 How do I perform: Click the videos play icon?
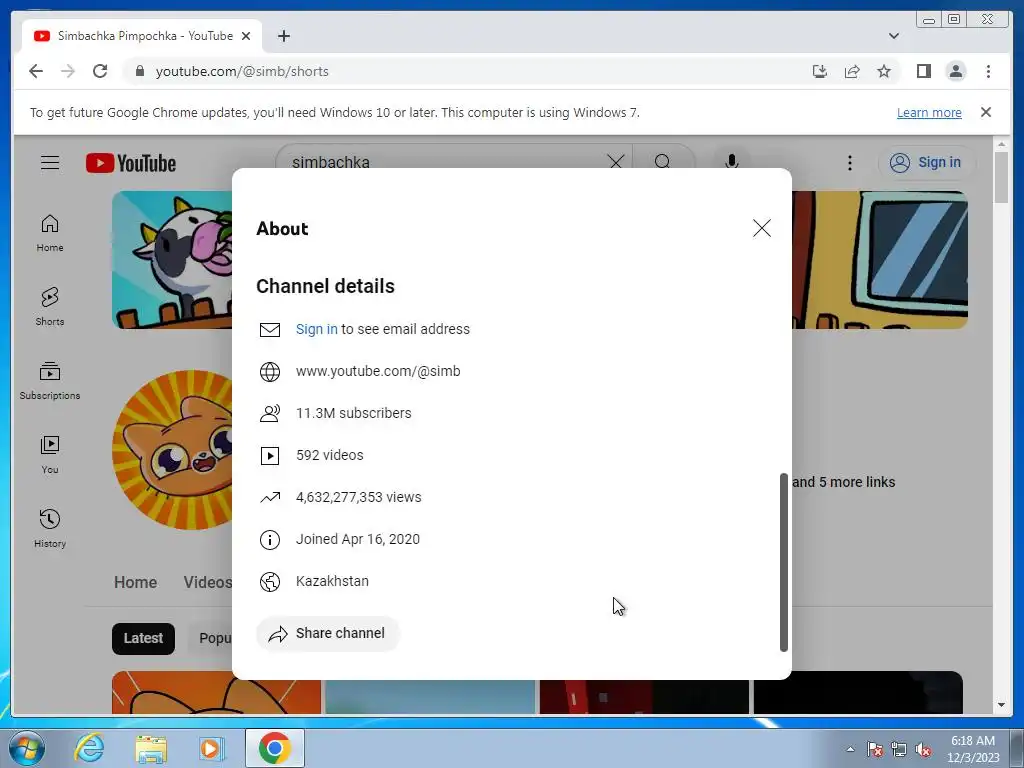pos(270,455)
